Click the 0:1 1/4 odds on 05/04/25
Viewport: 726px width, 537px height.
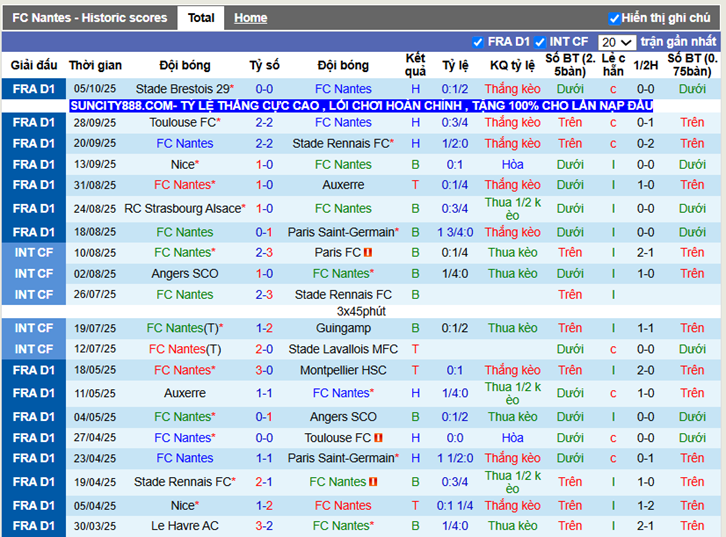coord(455,506)
